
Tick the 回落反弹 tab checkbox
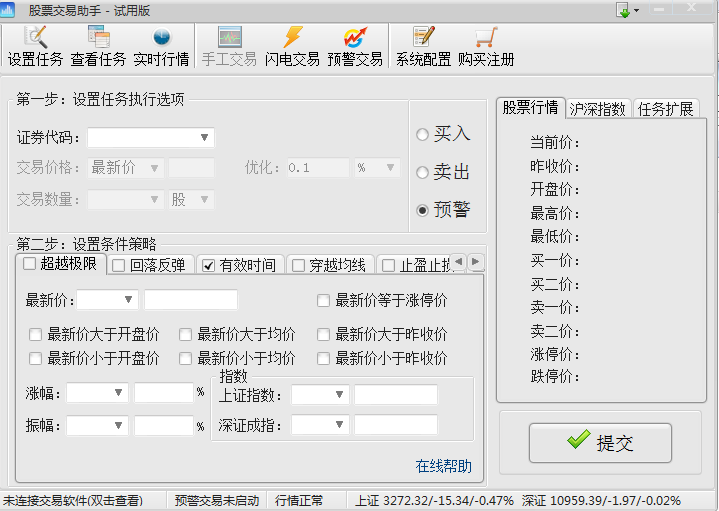tap(119, 266)
